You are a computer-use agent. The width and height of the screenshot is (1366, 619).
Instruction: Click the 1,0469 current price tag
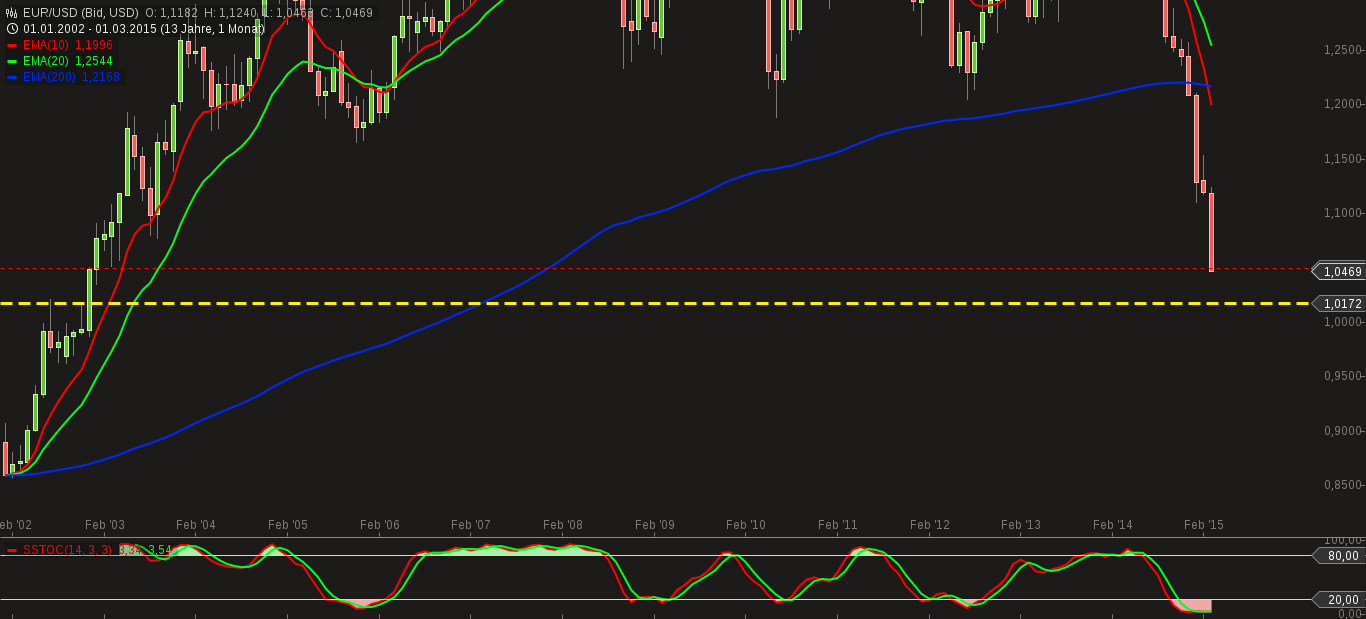pos(1340,271)
